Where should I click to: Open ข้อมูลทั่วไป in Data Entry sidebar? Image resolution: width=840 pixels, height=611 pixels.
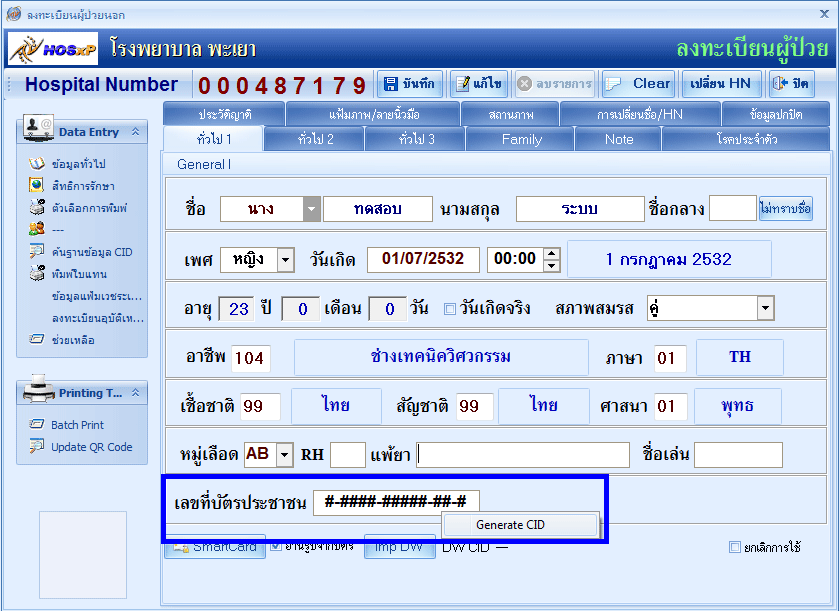78,163
